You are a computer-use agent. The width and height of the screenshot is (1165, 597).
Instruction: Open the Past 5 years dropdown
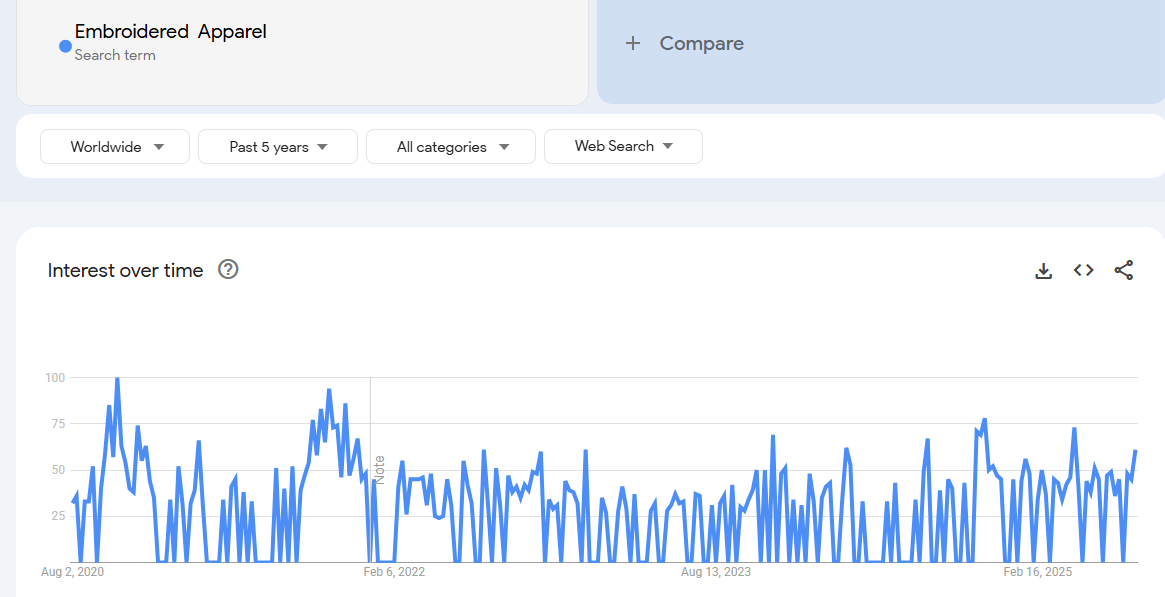click(278, 147)
